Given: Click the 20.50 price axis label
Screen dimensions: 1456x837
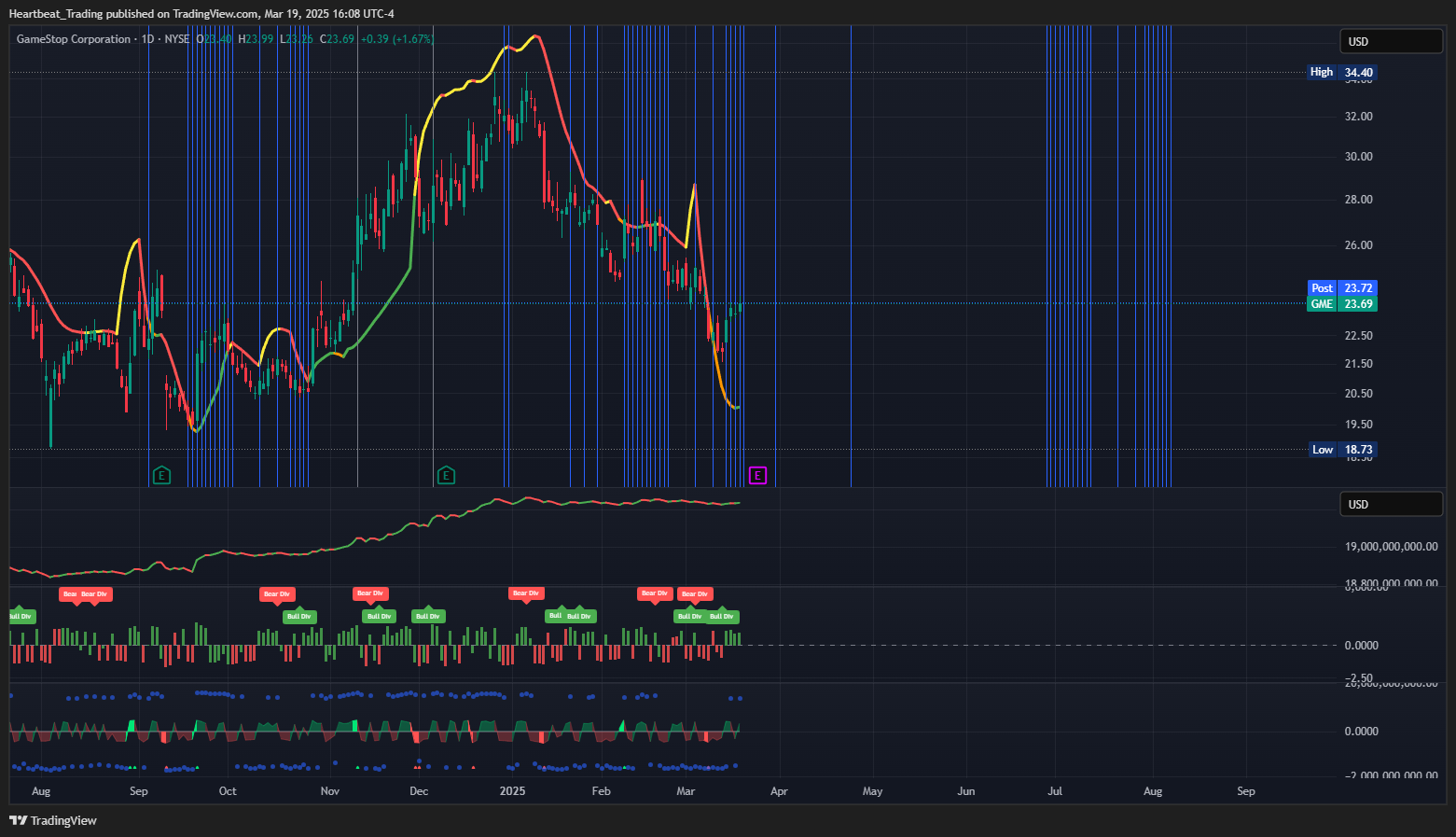Looking at the screenshot, I should tap(1359, 394).
